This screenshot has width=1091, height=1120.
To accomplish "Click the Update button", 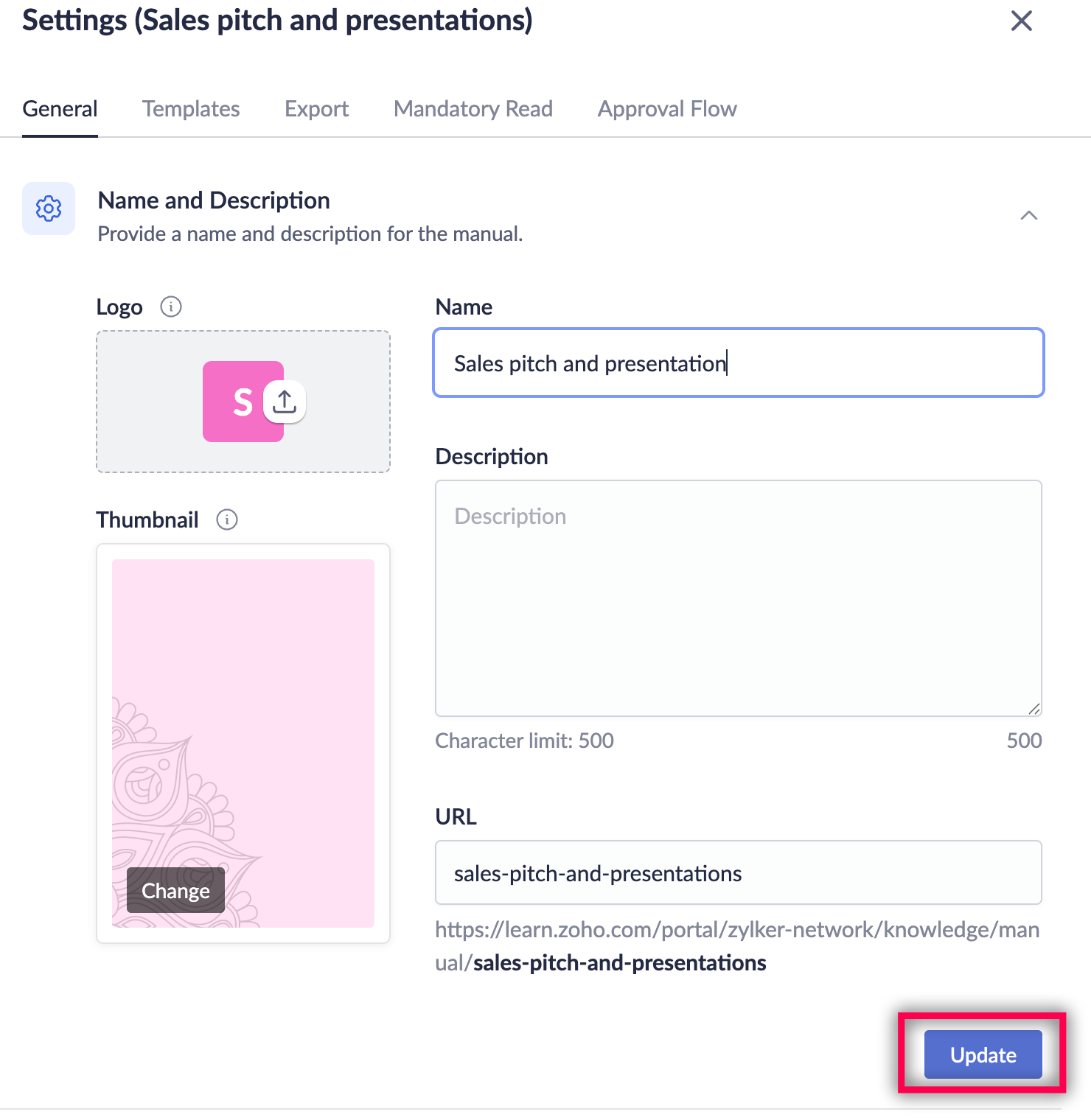I will pos(983,1054).
